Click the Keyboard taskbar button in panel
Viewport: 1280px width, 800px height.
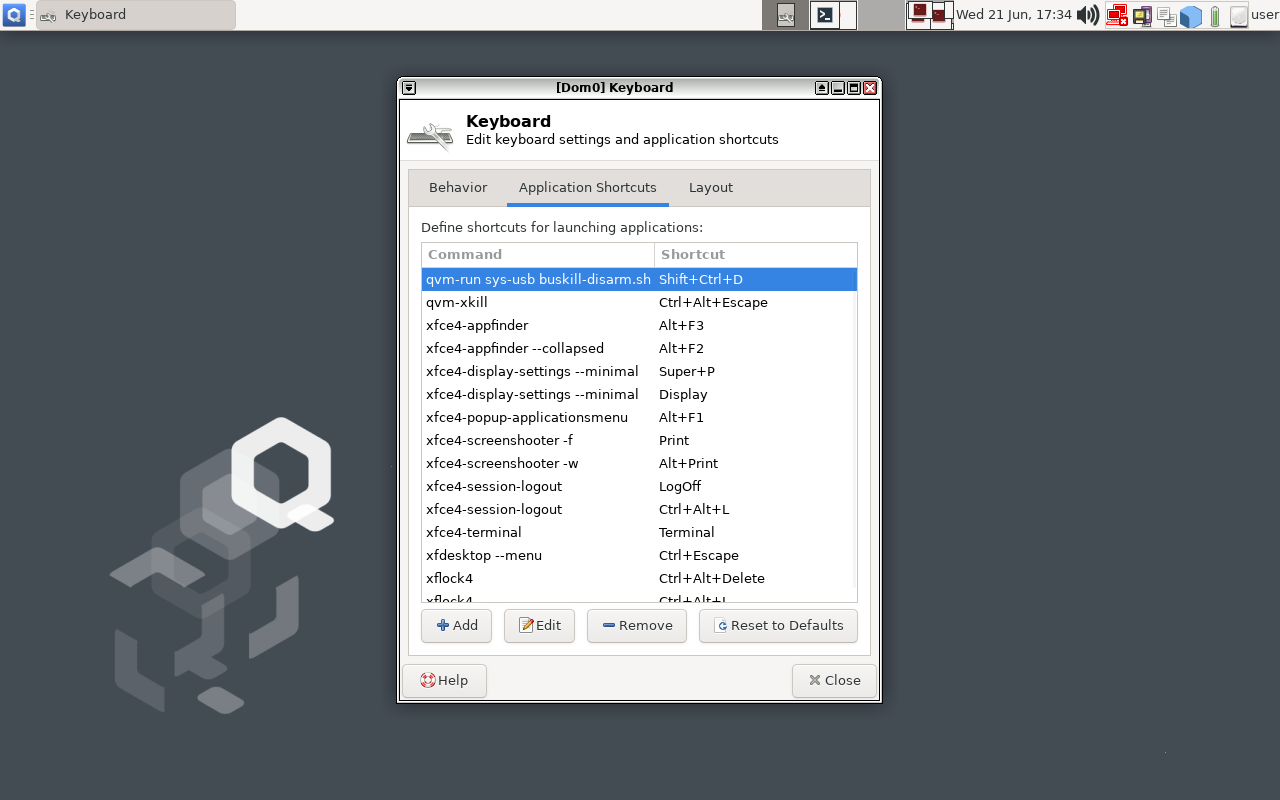[x=136, y=15]
